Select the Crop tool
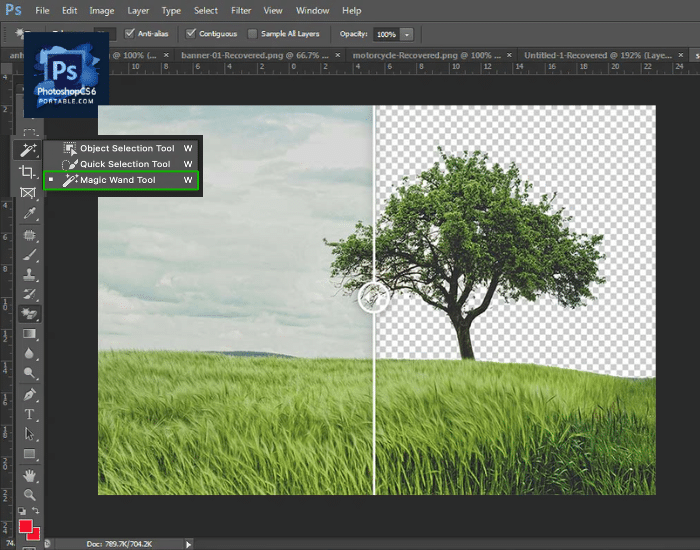700x550 pixels. (28, 171)
